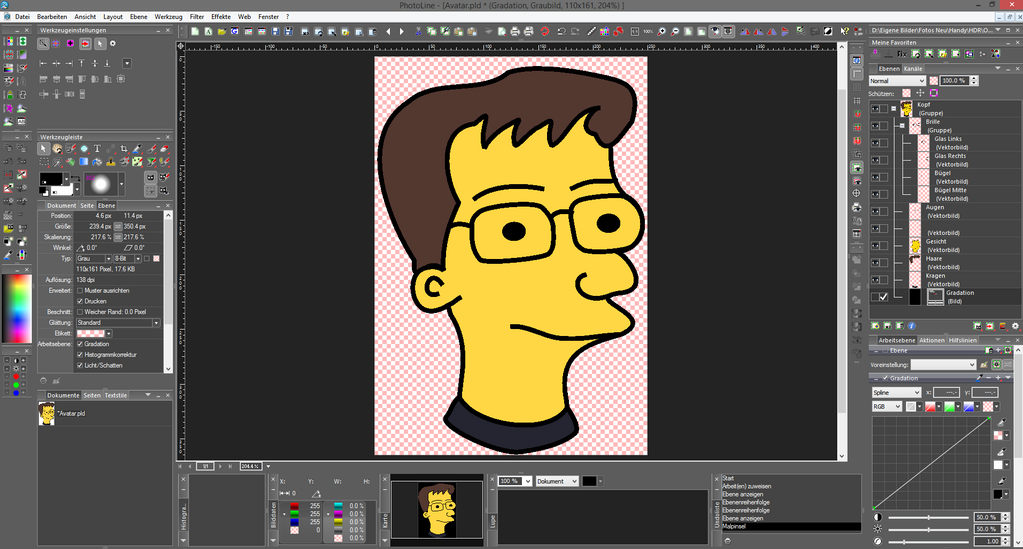
Task: Uncheck Histogrammkorrektur under Arbeitsebene
Action: (x=80, y=354)
